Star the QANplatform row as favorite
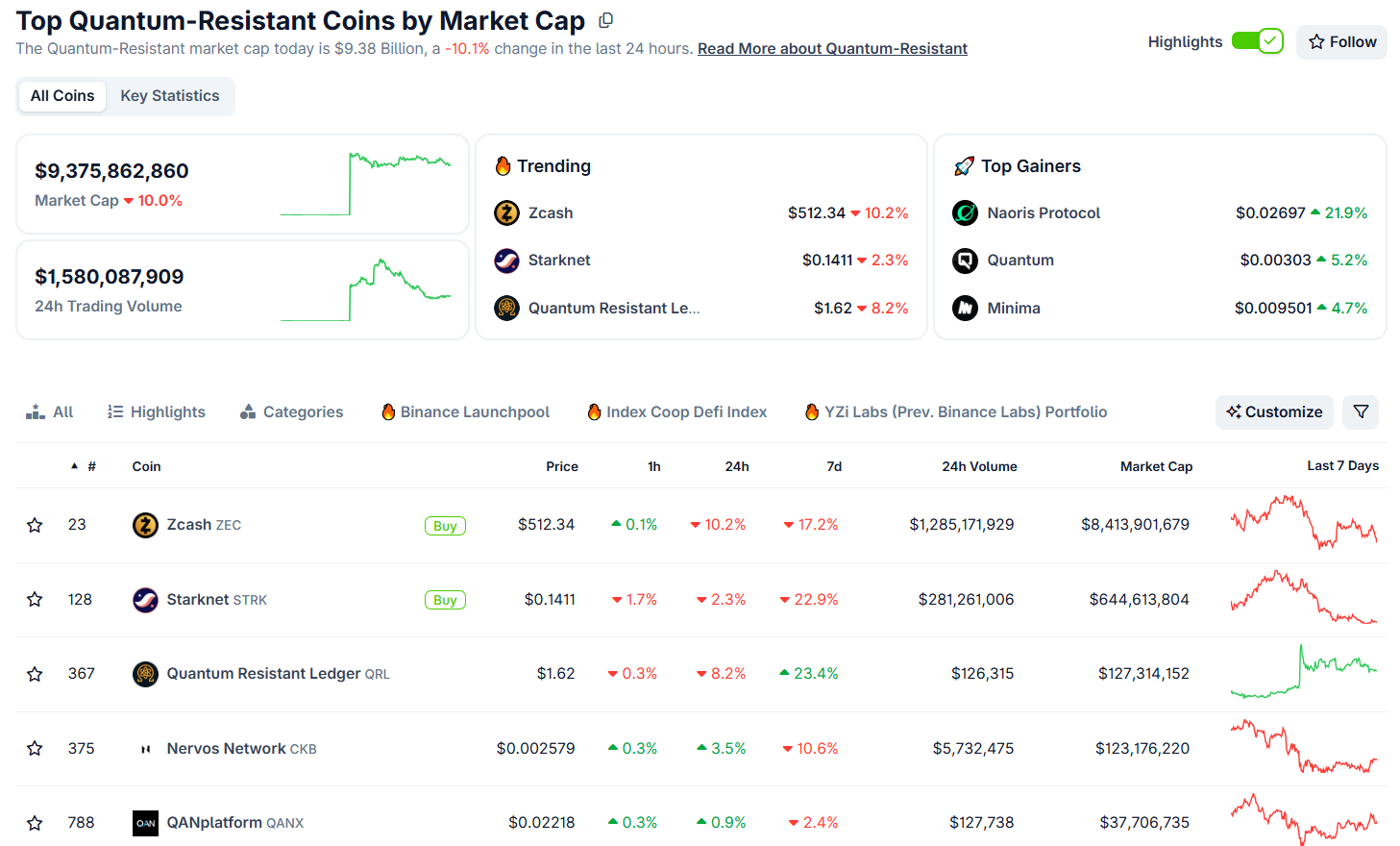The height and width of the screenshot is (846, 1400). tap(35, 823)
